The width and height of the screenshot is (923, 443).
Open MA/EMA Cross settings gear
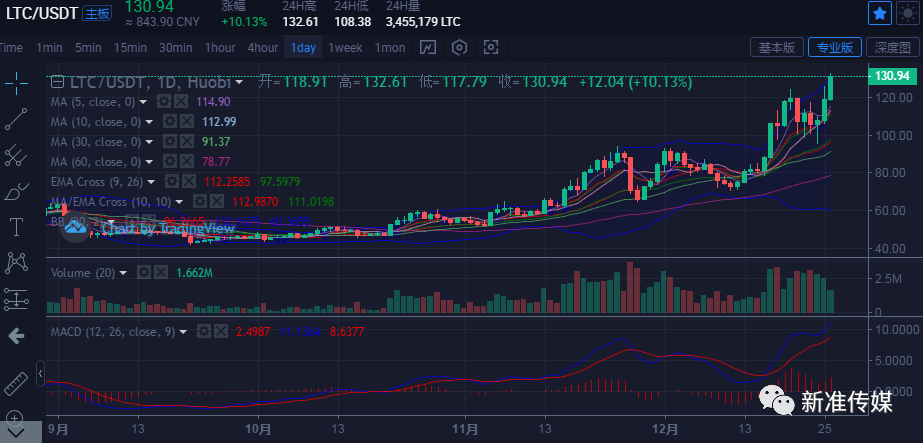pos(200,202)
